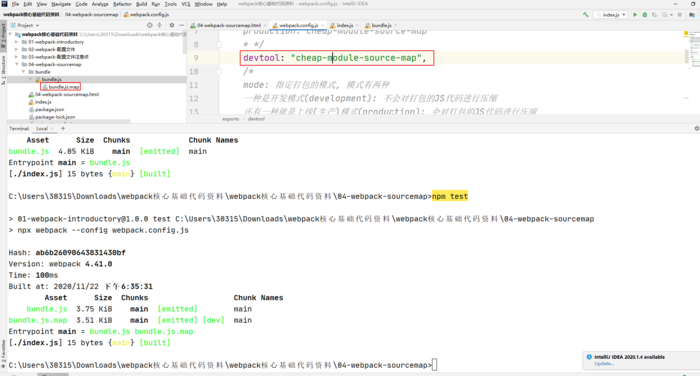Click the profiler run icon in toolbar

coord(664,15)
